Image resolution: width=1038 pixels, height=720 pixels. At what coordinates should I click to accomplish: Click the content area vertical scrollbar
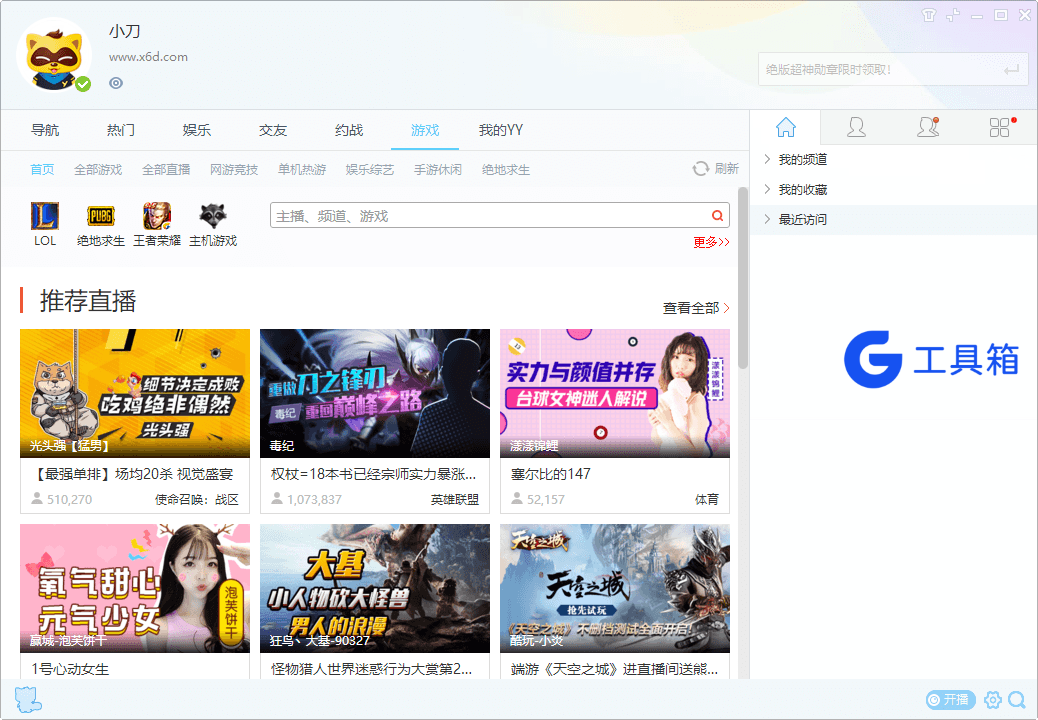pos(743,278)
